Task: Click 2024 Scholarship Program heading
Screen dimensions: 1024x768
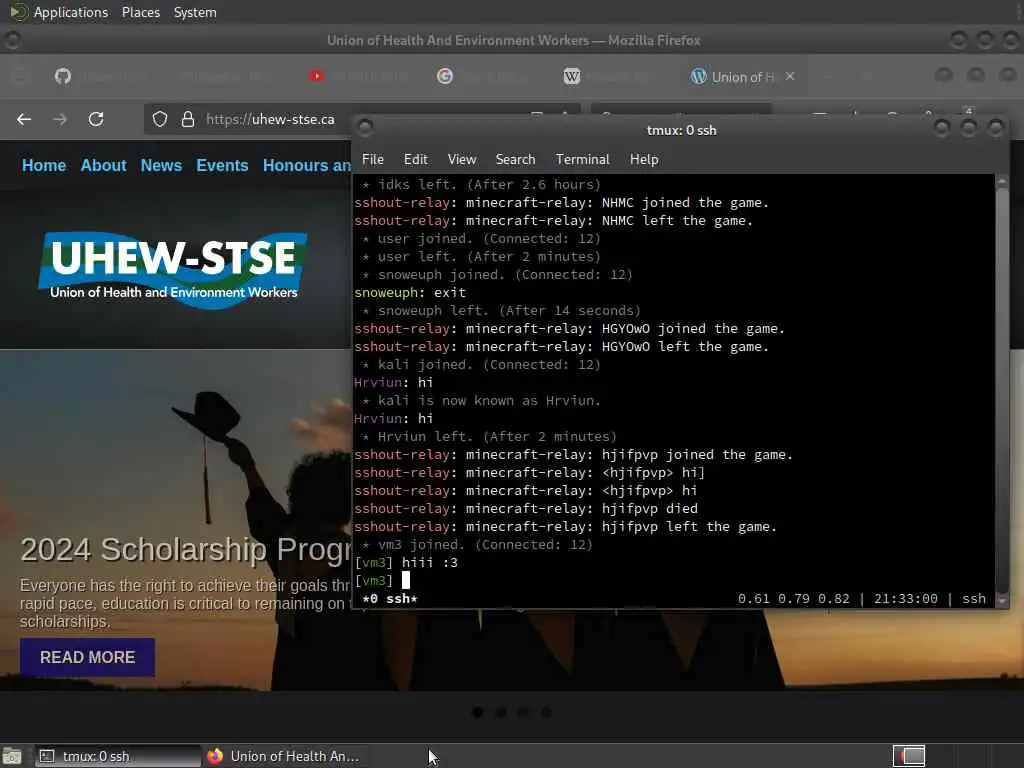Action: tap(185, 549)
